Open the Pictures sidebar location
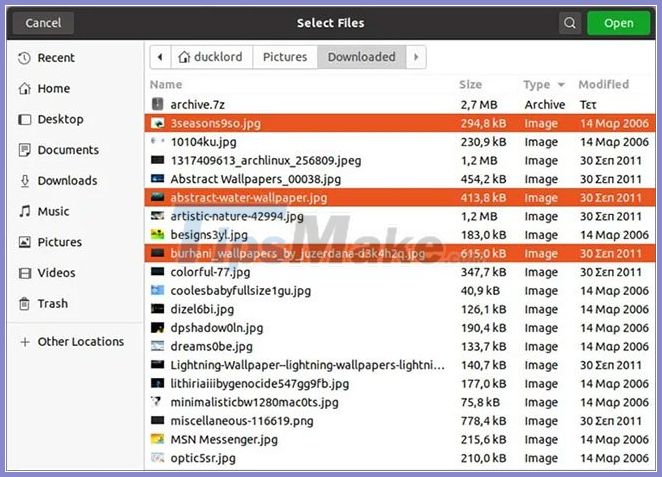The image size is (662, 477). pyautogui.click(x=75, y=242)
